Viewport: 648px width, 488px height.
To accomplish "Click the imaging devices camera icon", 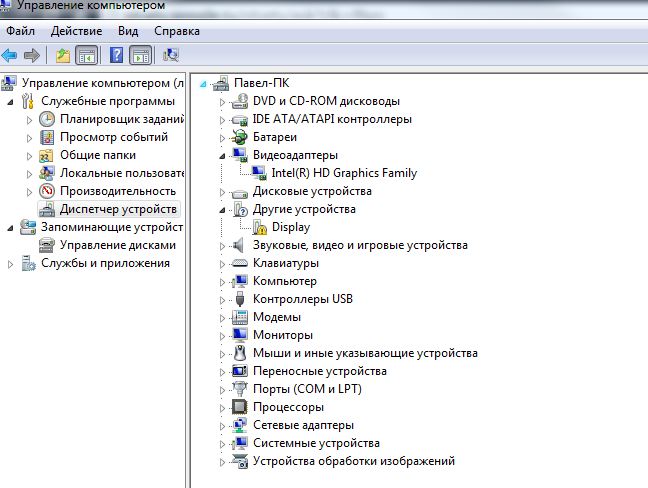I will (240, 461).
